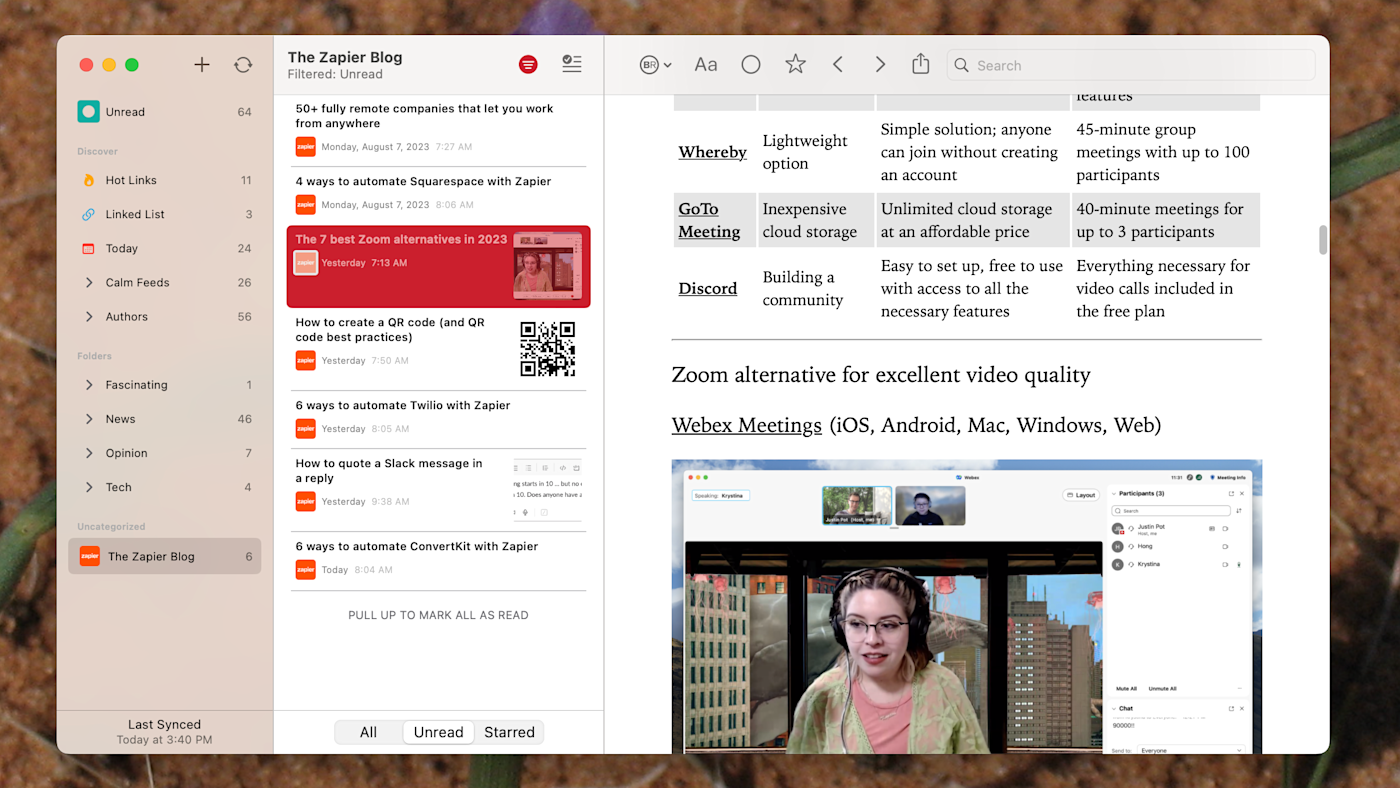Switch to the Unread tab

click(x=438, y=732)
